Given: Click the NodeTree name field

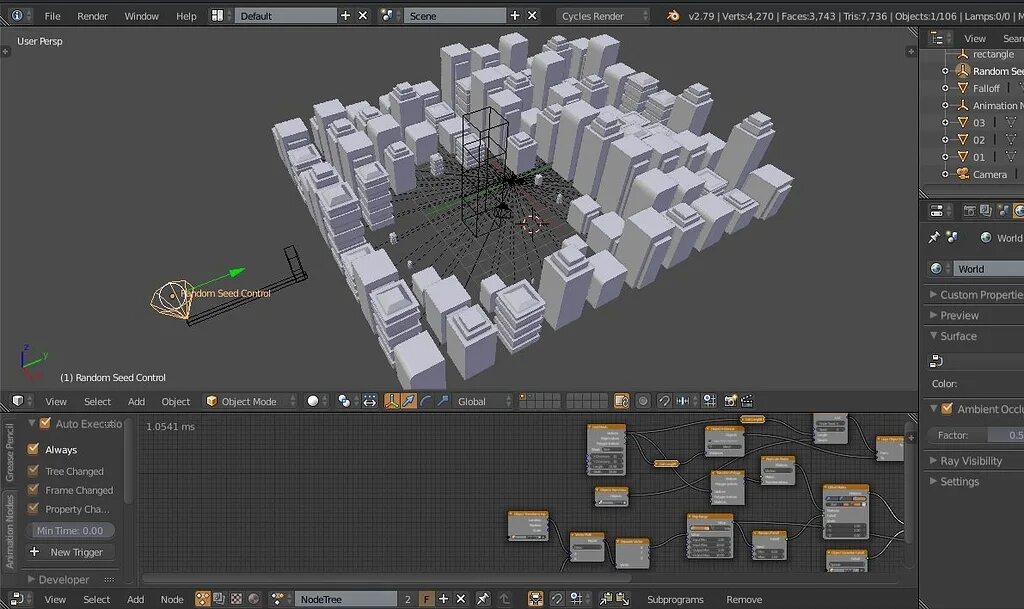Looking at the screenshot, I should (345, 599).
